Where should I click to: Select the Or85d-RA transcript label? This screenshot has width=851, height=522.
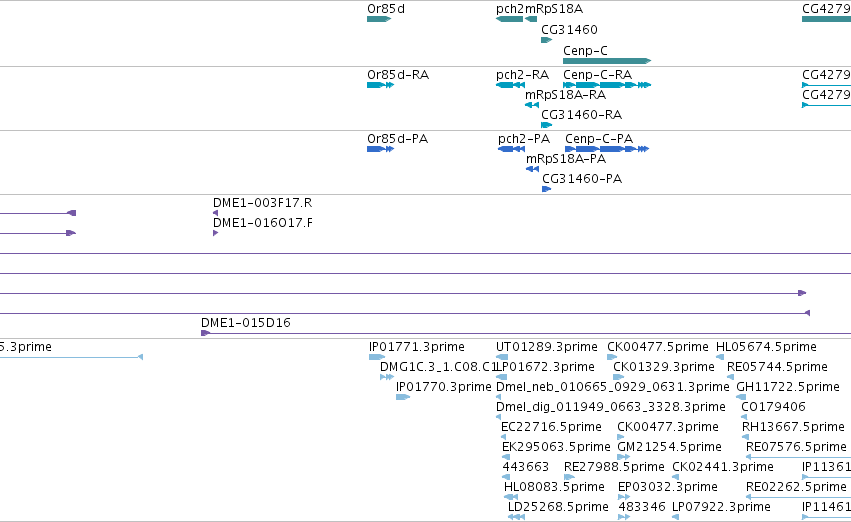tap(398, 75)
